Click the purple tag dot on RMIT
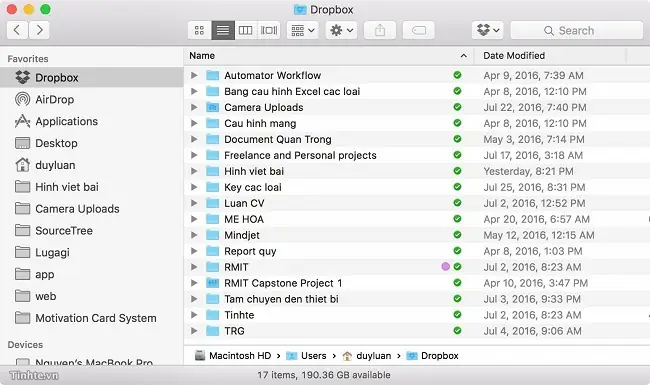Screen dimensions: 650x385 coord(446,266)
